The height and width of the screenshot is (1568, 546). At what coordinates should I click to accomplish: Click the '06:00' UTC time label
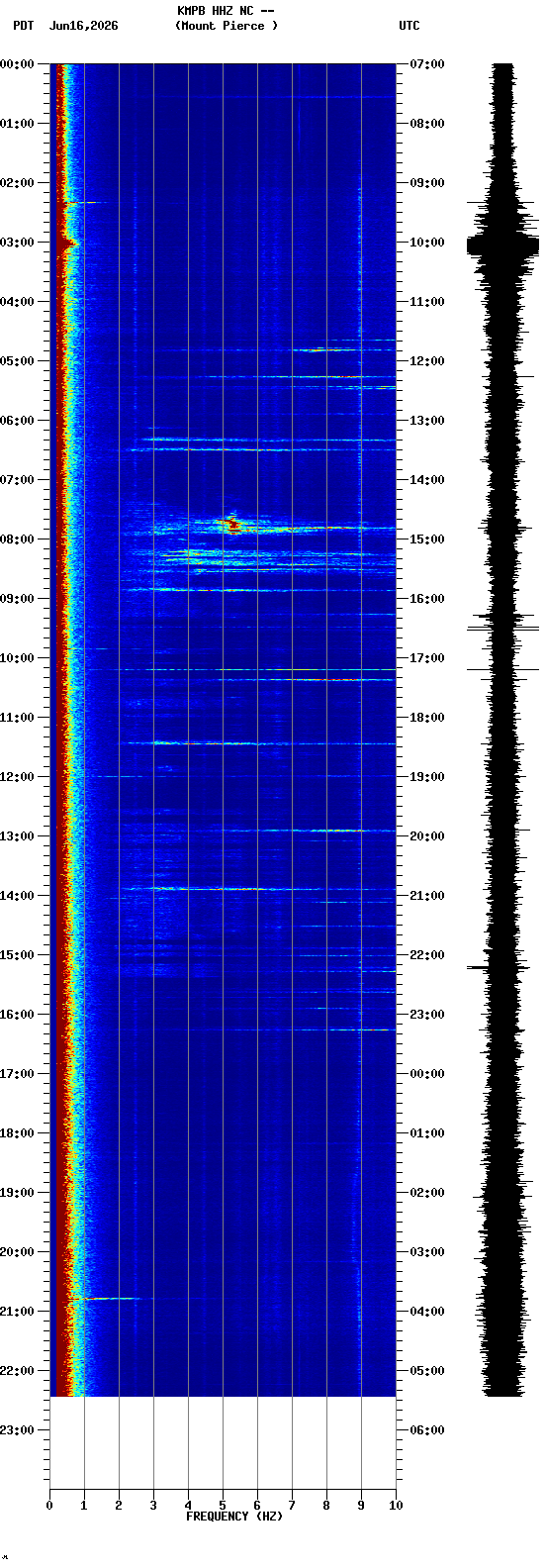(x=427, y=1430)
